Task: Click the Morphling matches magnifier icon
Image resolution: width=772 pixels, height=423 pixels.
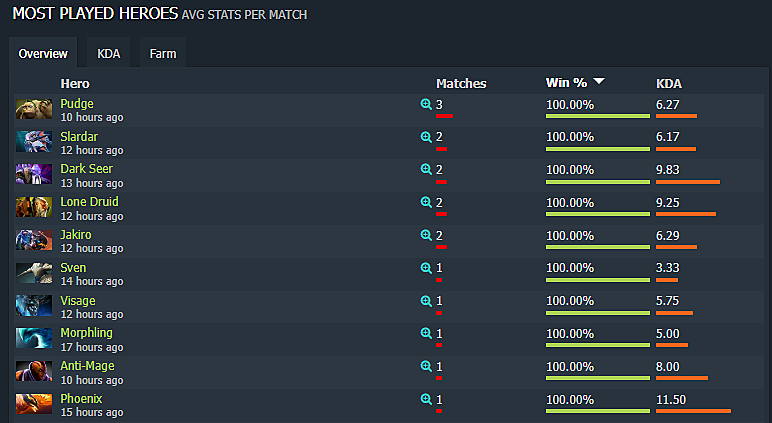Action: click(426, 333)
